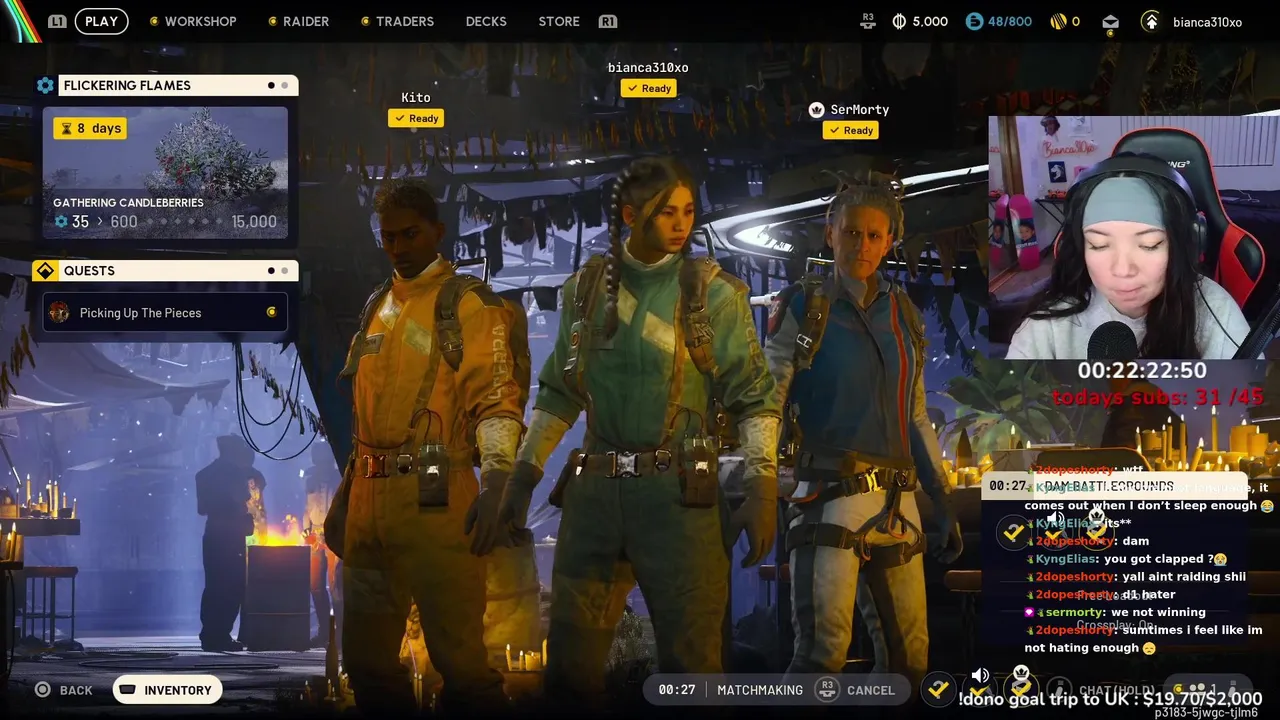Open the INVENTORY button
Viewport: 1280px width, 720px height.
coord(167,690)
